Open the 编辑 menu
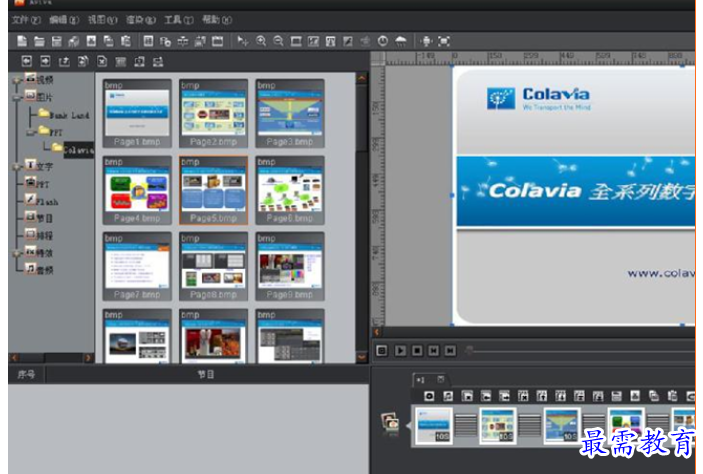 64,20
